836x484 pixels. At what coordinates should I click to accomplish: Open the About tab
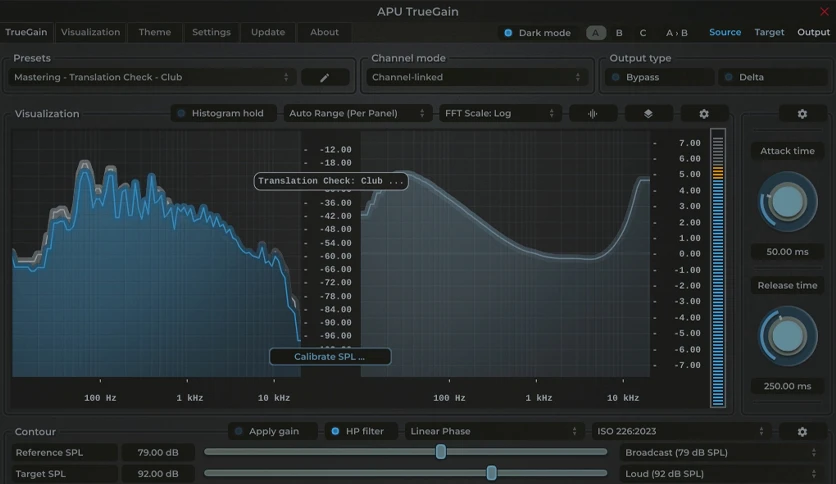pos(324,32)
